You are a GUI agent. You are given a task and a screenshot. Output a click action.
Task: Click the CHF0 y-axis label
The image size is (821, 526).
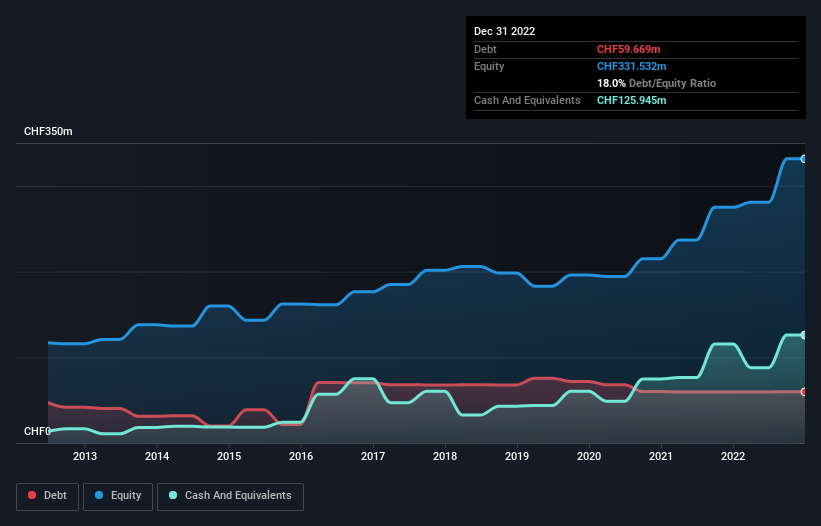click(x=37, y=431)
